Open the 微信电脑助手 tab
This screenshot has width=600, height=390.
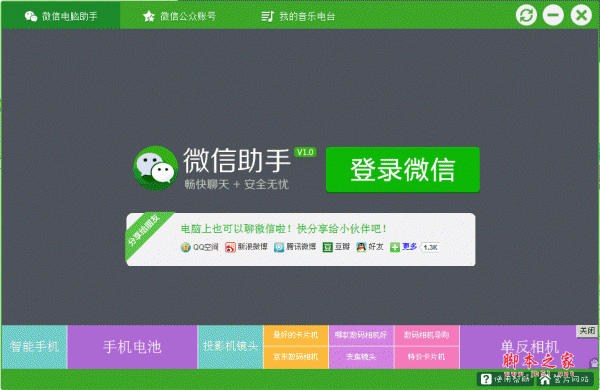pyautogui.click(x=60, y=16)
